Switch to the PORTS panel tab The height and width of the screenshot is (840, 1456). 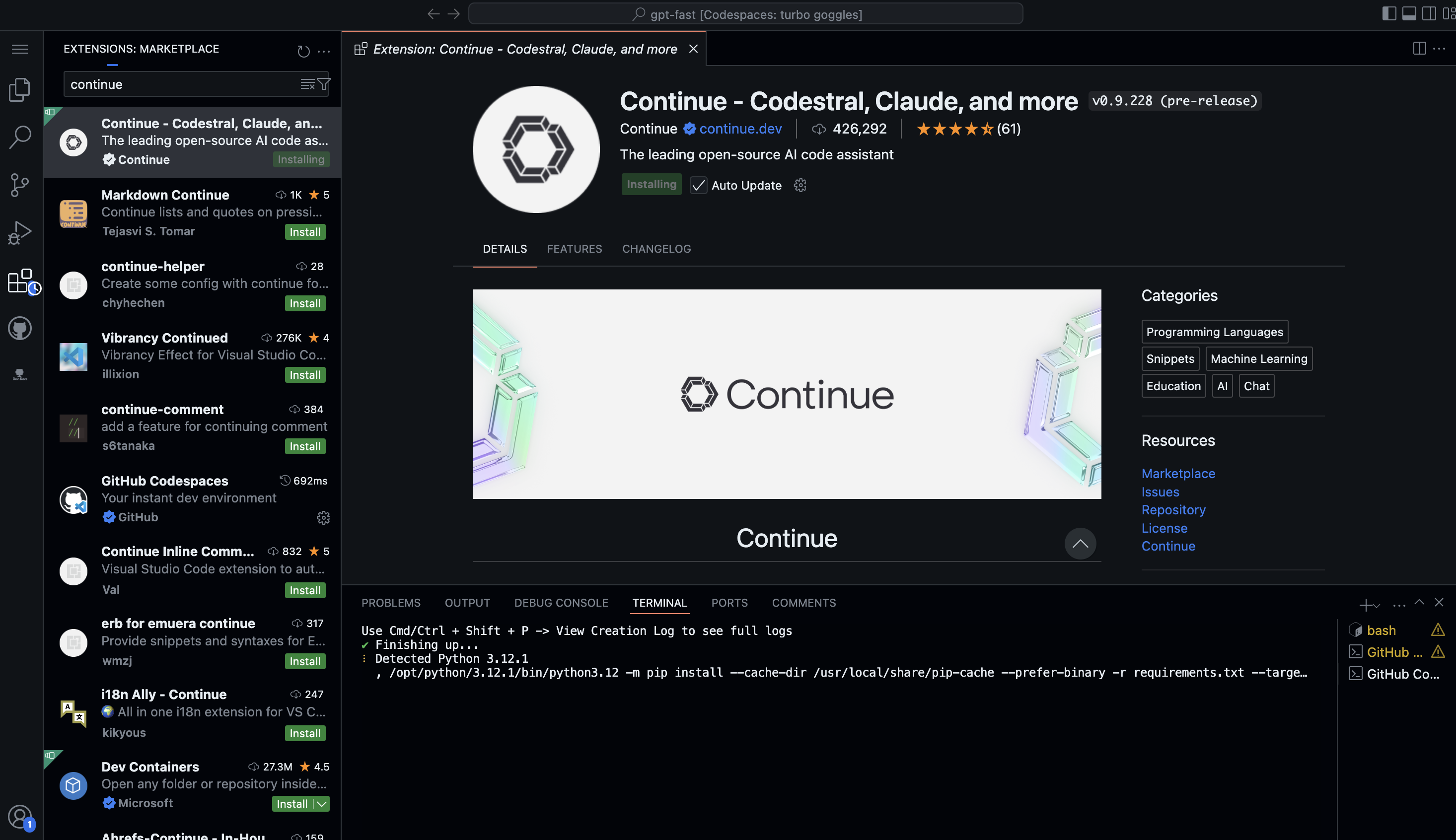[x=729, y=602]
